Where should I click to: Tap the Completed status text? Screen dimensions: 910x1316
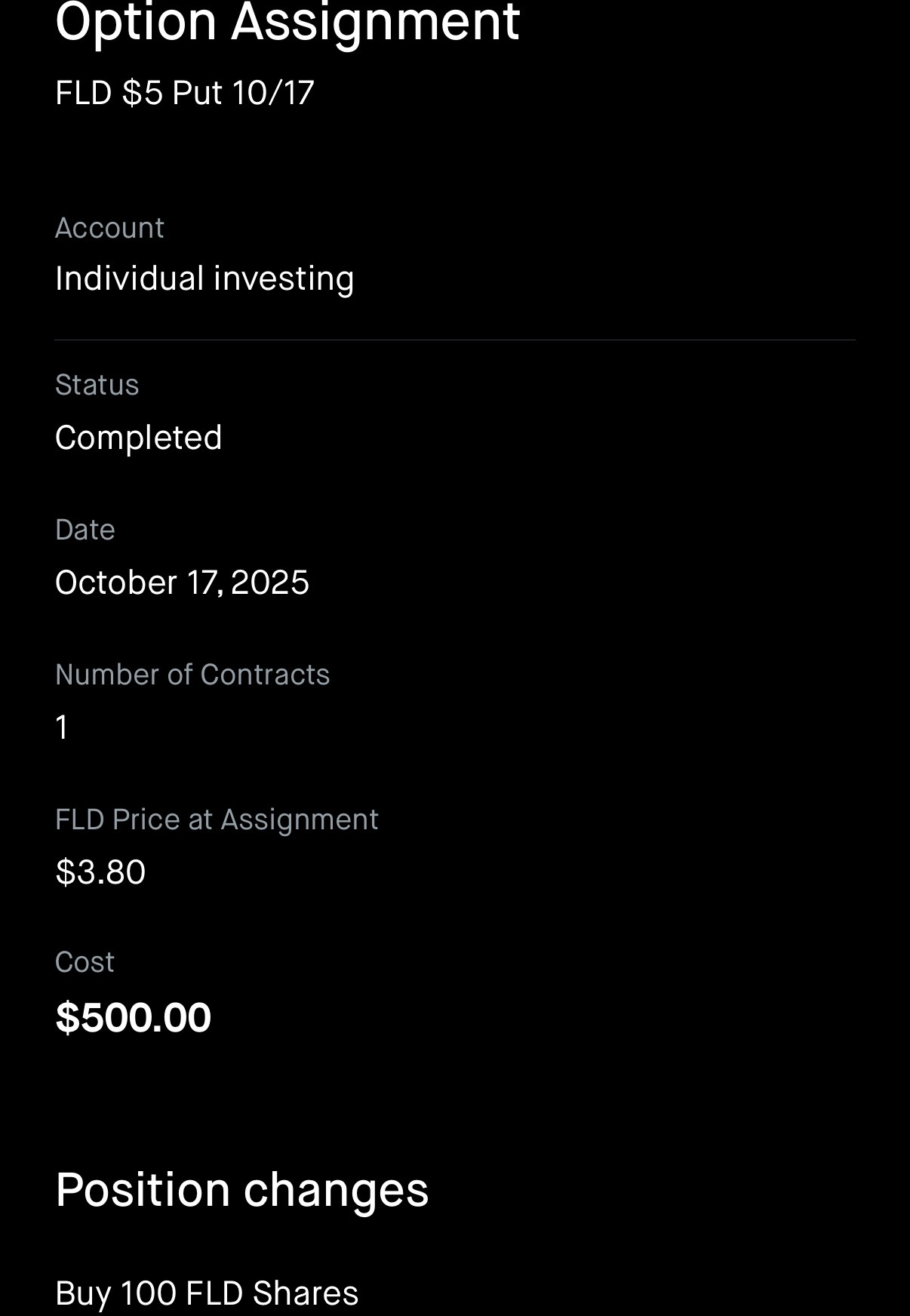click(x=138, y=438)
